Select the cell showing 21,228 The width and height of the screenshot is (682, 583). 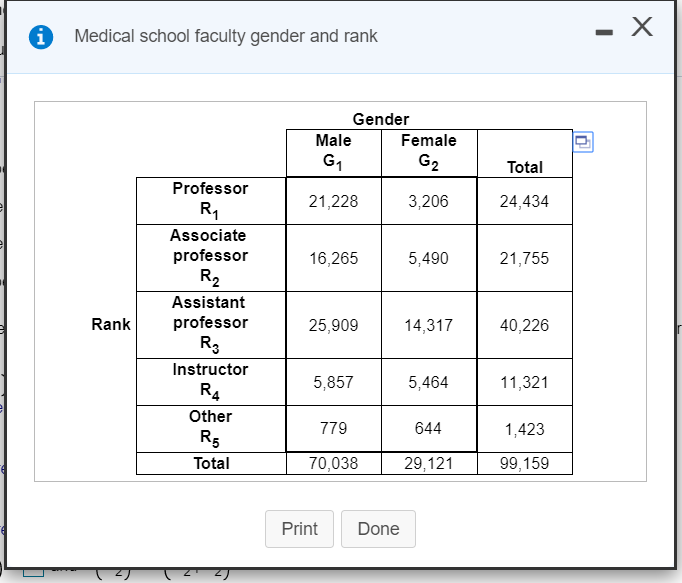334,201
